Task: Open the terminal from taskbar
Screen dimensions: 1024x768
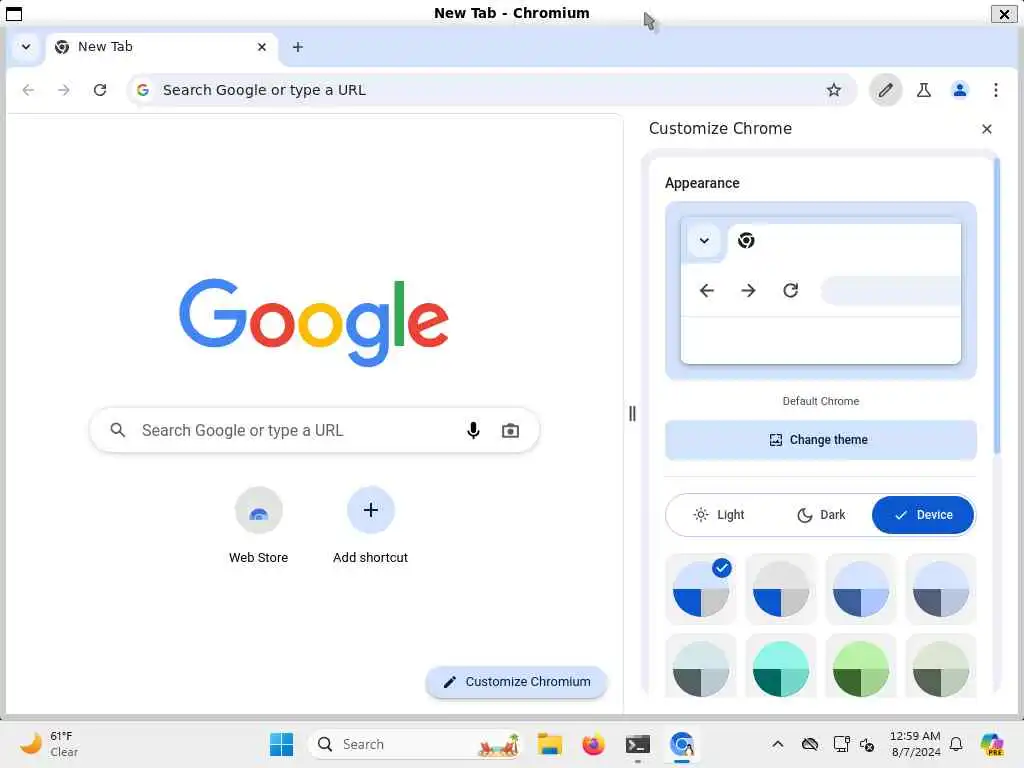Action: [x=637, y=744]
